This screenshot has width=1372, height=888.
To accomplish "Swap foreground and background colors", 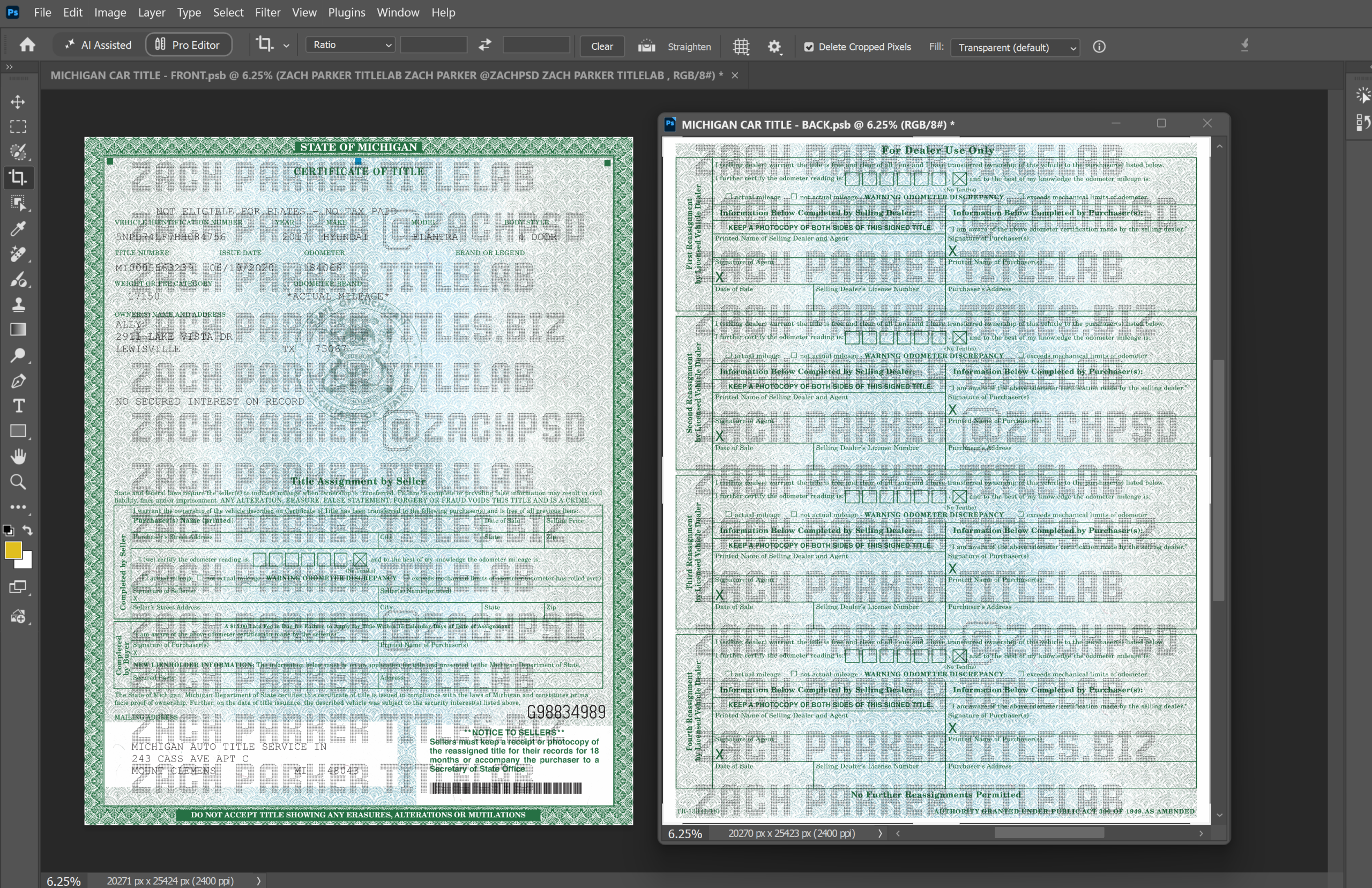I will coord(27,530).
